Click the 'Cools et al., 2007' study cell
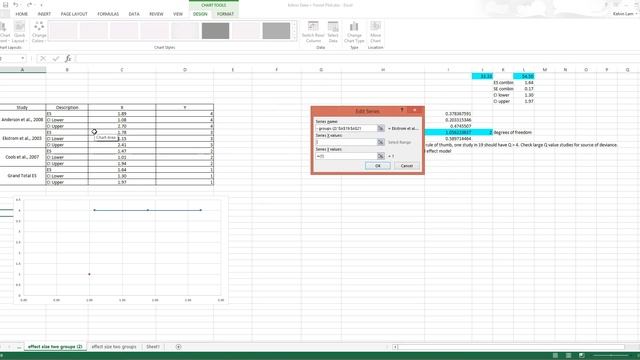Screen dimensions: 640x360 point(22,157)
